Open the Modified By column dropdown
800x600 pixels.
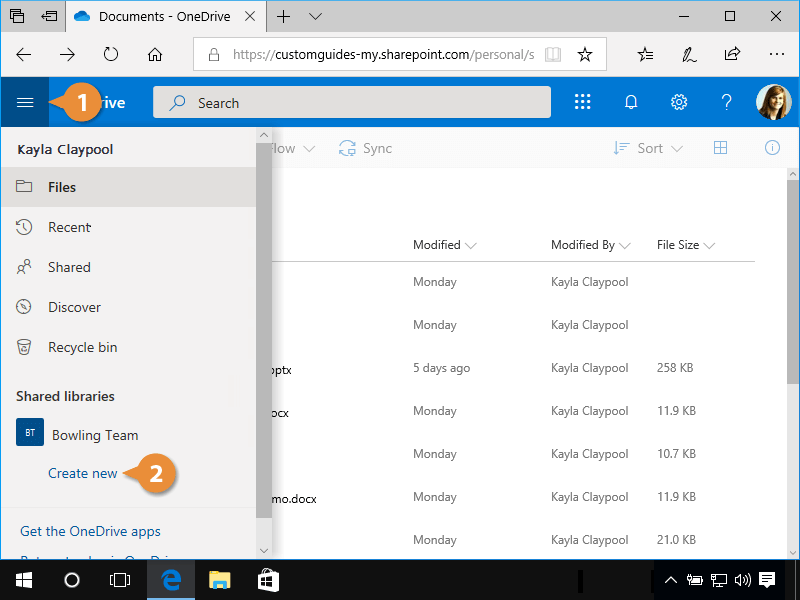tap(590, 245)
